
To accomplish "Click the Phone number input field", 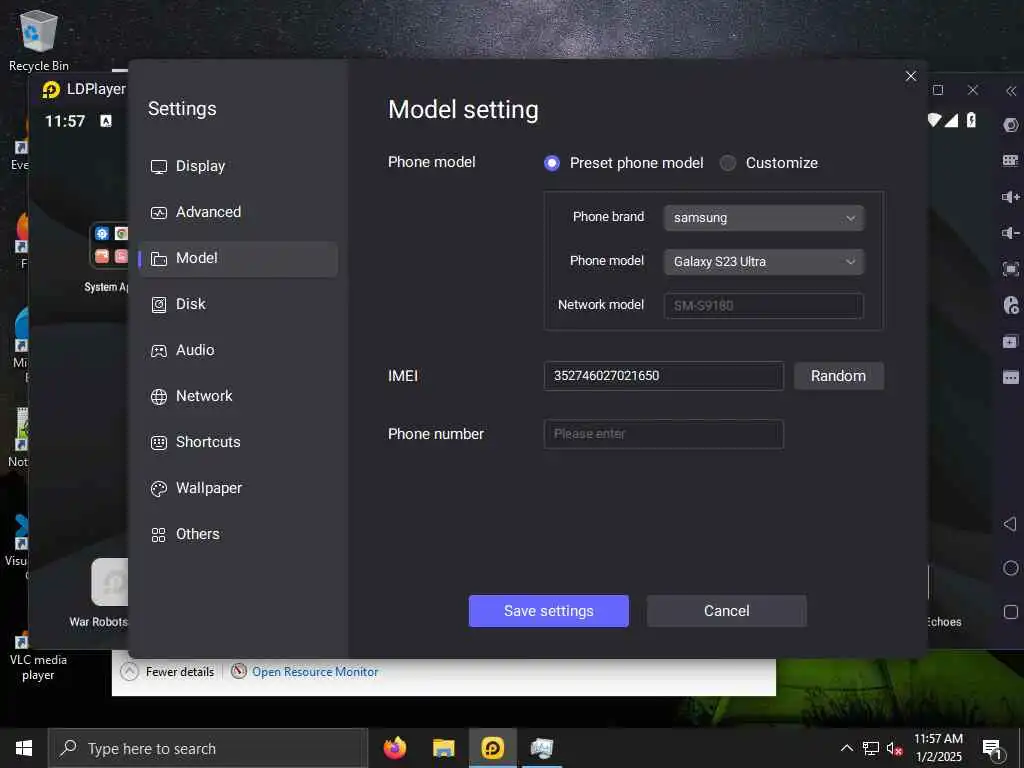I will [664, 434].
